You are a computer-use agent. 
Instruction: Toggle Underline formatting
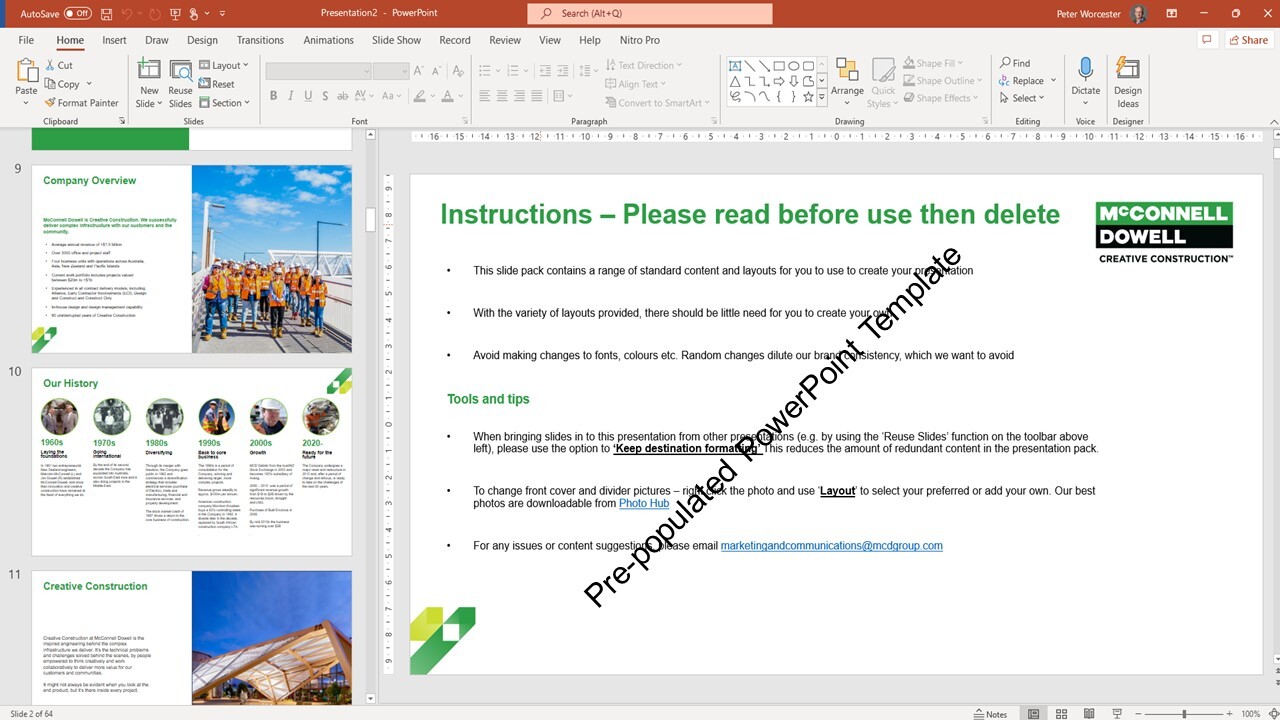(x=309, y=96)
